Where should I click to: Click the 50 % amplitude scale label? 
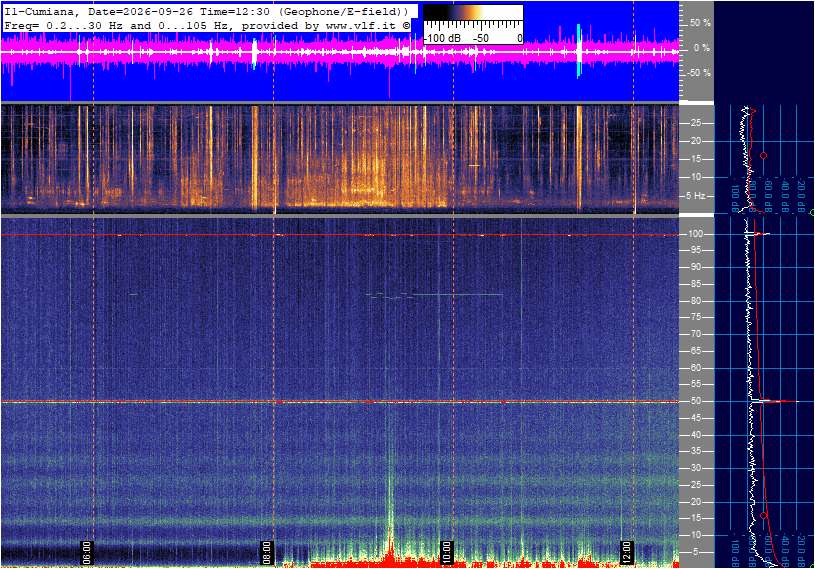pyautogui.click(x=700, y=23)
